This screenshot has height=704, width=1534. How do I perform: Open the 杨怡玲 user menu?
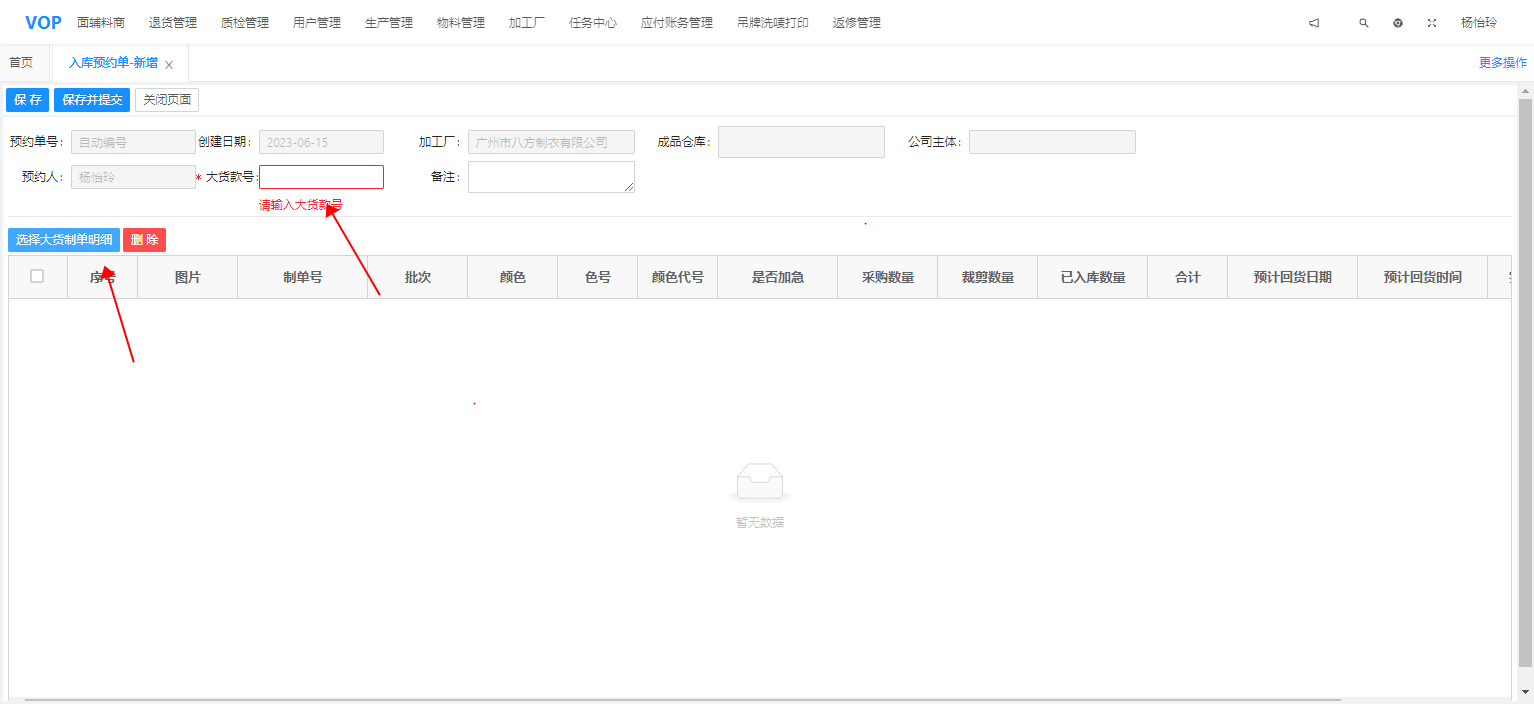(1478, 23)
